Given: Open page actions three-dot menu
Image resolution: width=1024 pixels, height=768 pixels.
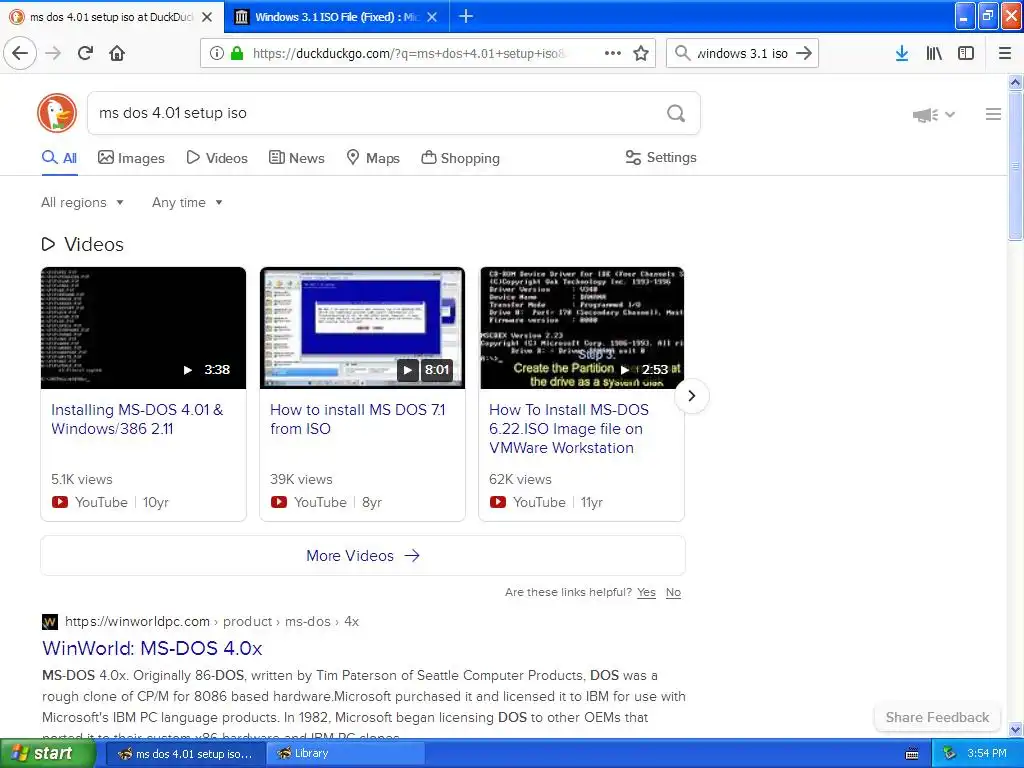Looking at the screenshot, I should point(613,53).
